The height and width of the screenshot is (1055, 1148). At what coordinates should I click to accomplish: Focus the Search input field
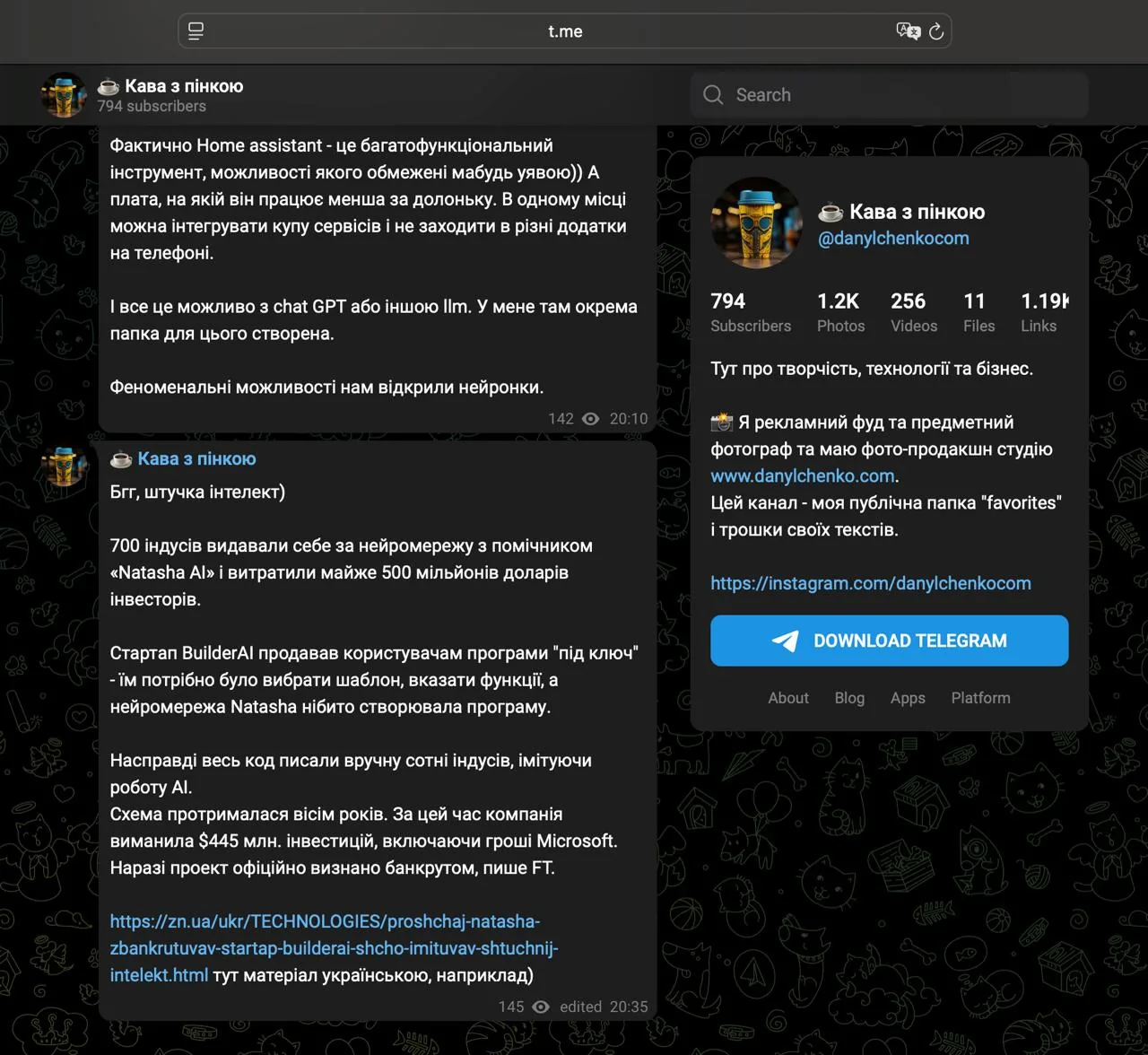[x=890, y=95]
